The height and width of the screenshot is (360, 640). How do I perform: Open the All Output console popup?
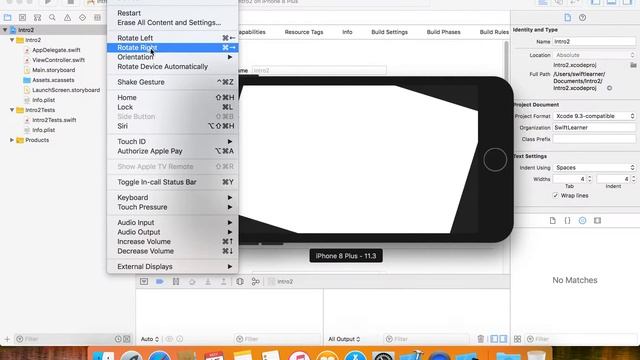[344, 339]
